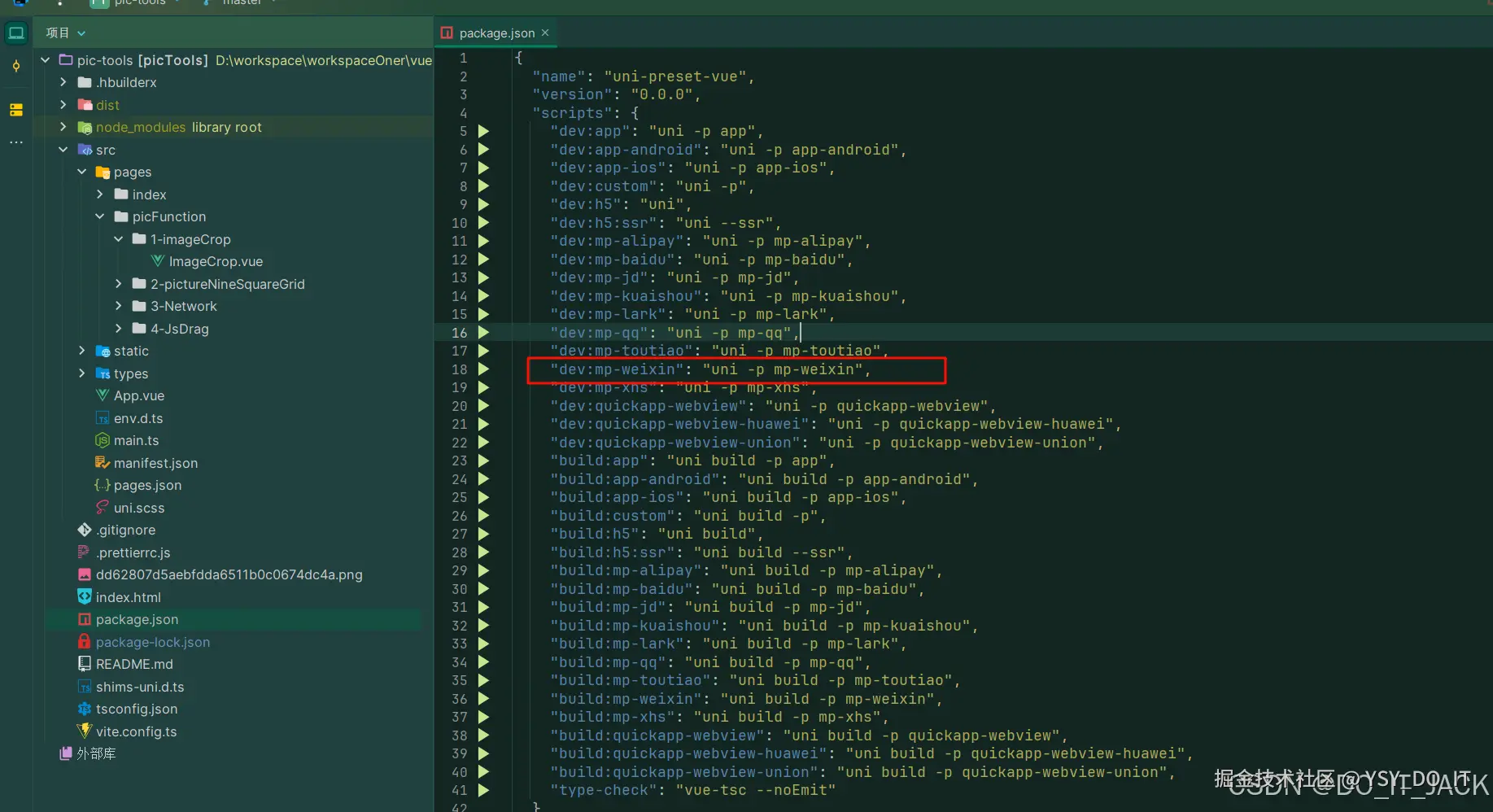Click the image icon beside the dd62807d PNG file

tap(85, 574)
